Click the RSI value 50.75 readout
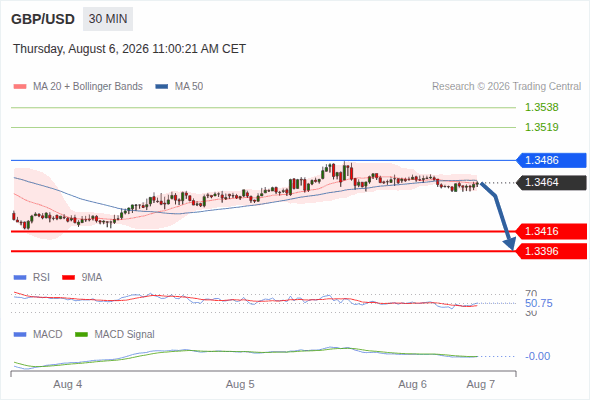The height and width of the screenshot is (400, 590). pyautogui.click(x=539, y=303)
